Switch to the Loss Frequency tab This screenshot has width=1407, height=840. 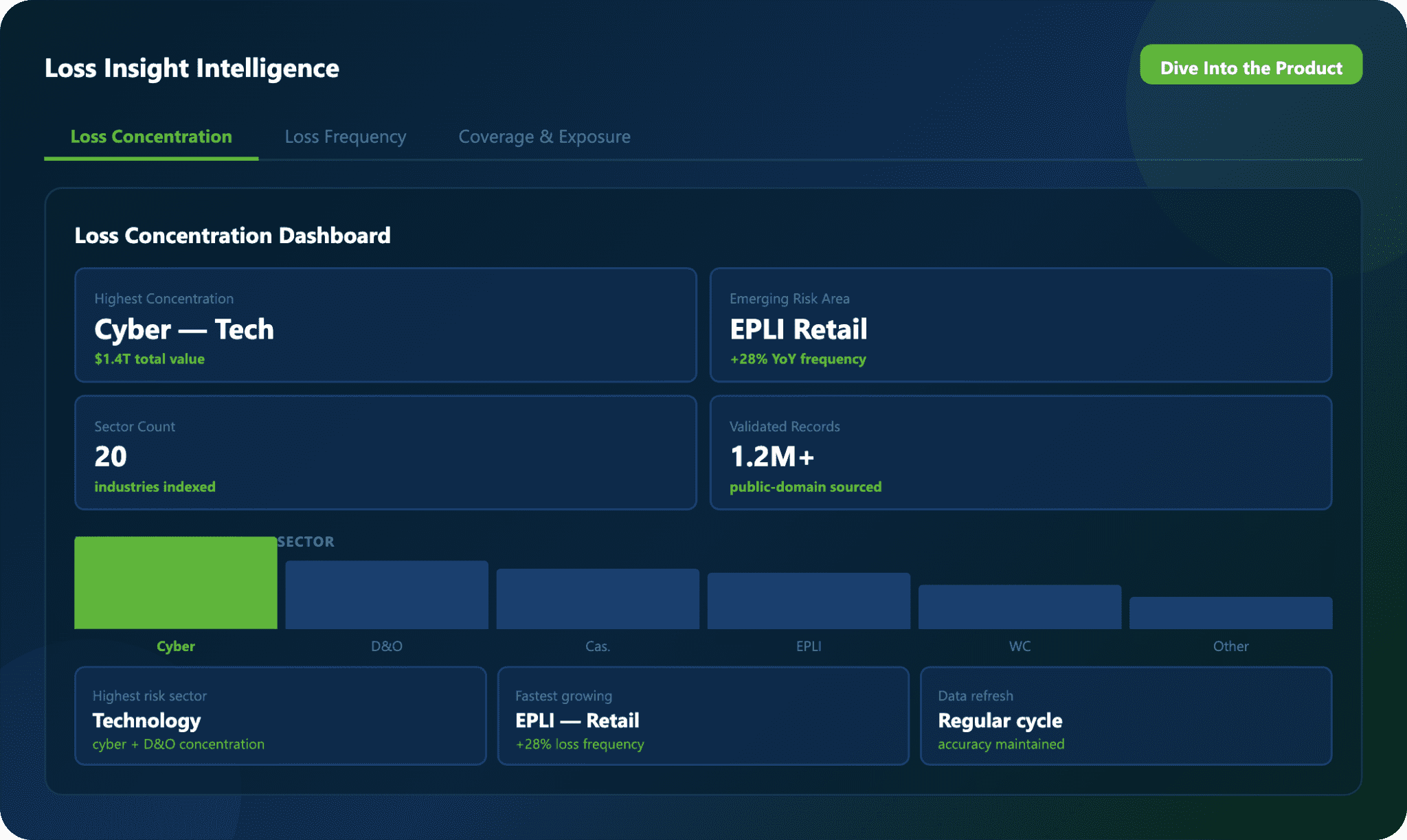click(345, 137)
